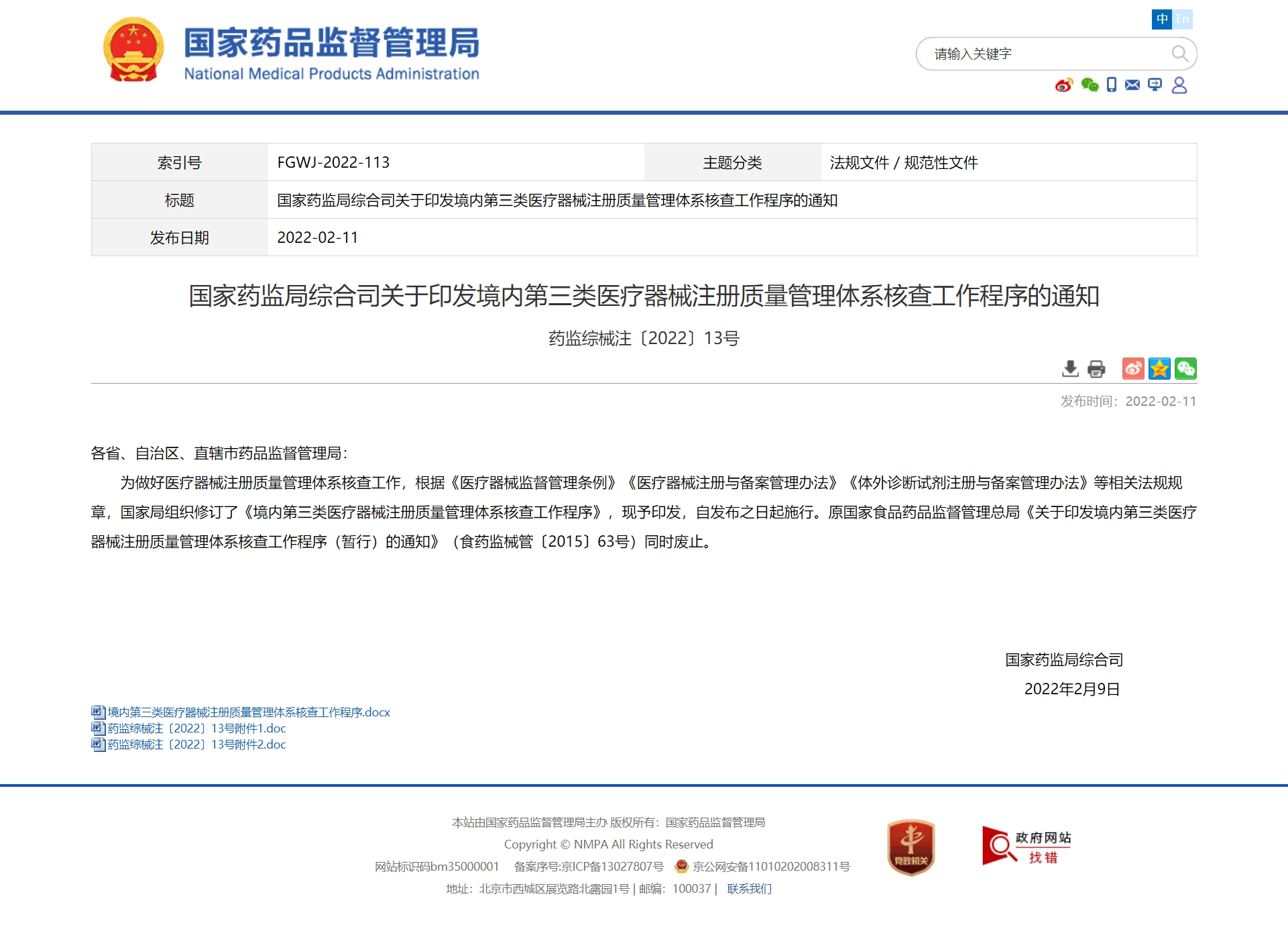Image resolution: width=1288 pixels, height=927 pixels.
Task: Open the user login icon
Action: coord(1179,86)
